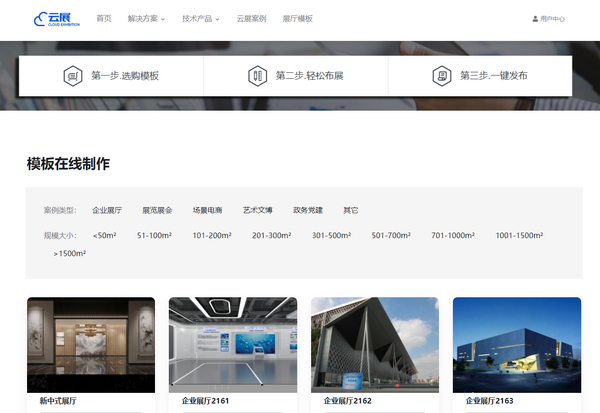Click the user center person icon
Viewport: 600px width, 413px height.
click(x=536, y=19)
